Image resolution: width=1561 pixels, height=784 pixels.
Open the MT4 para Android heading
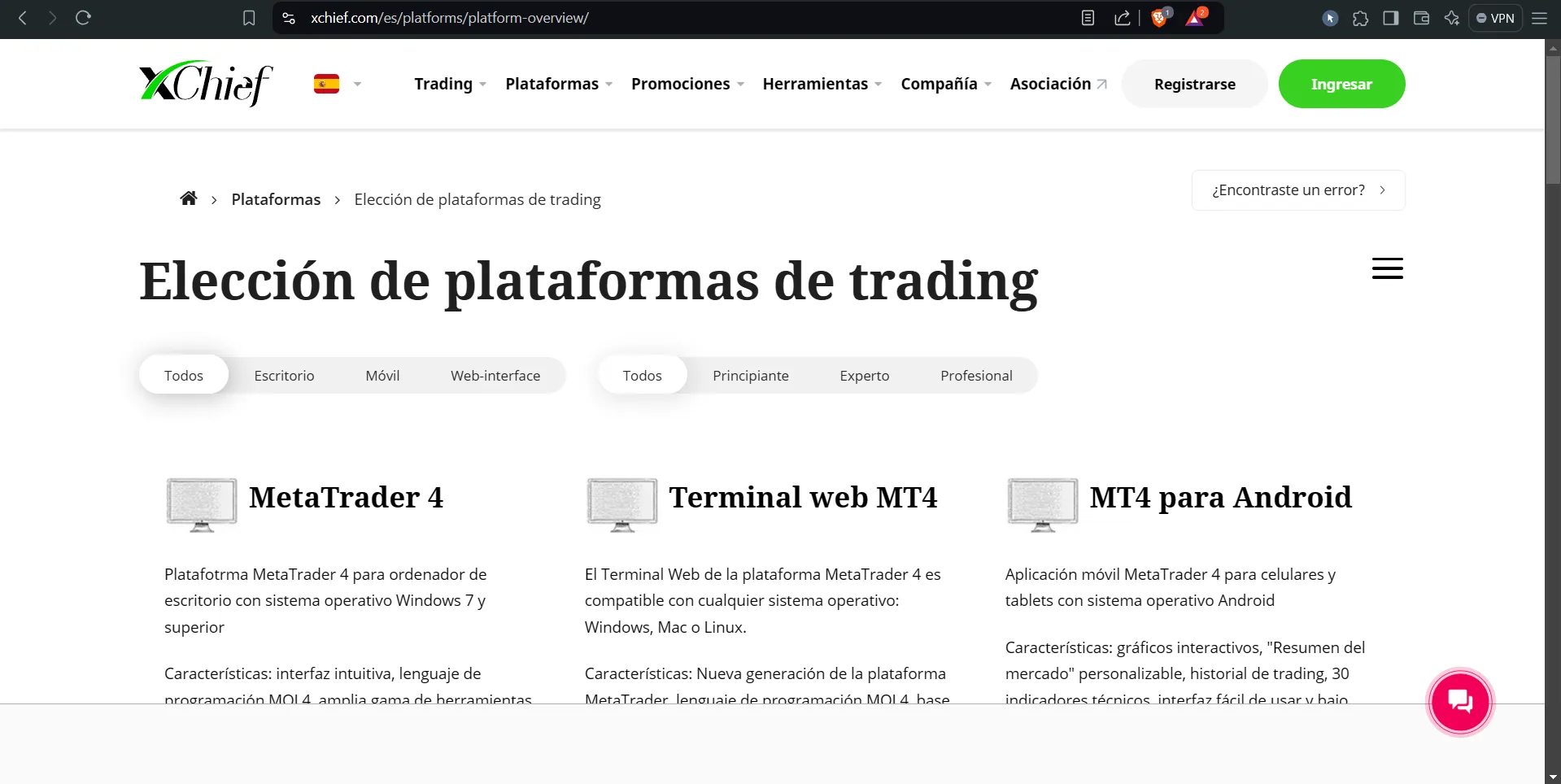coord(1220,497)
